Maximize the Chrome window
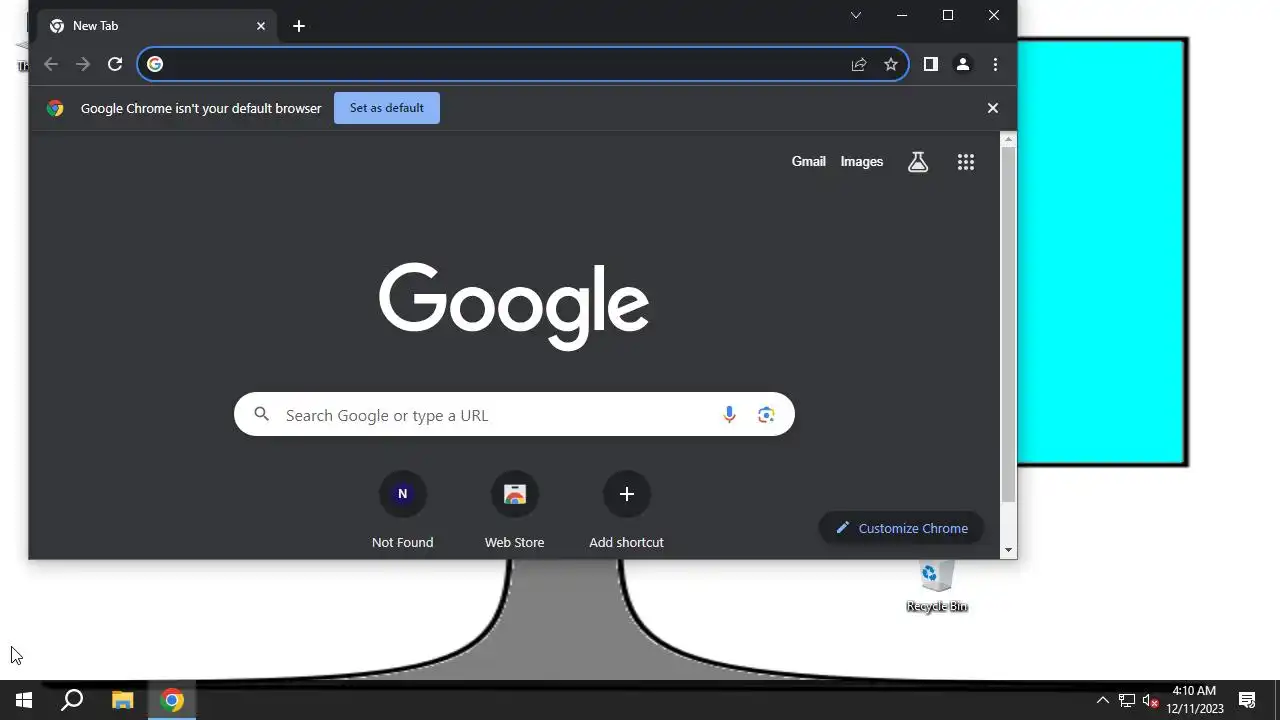The image size is (1280, 720). click(x=948, y=15)
